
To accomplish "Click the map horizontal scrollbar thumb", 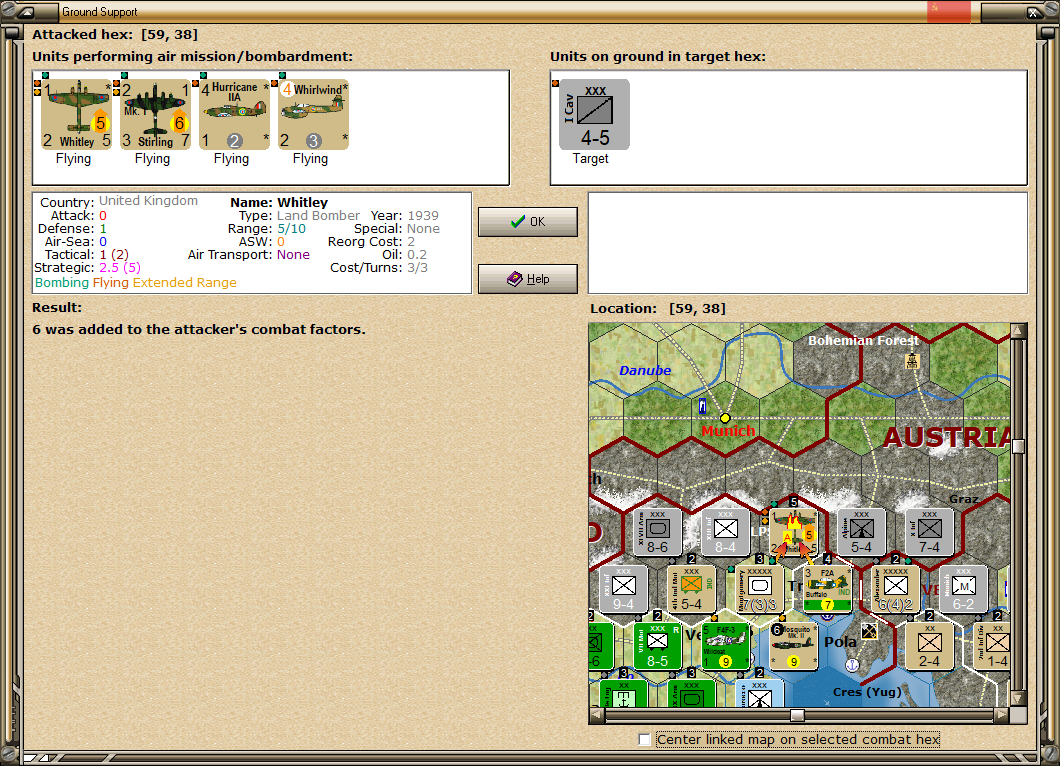I will pyautogui.click(x=798, y=715).
